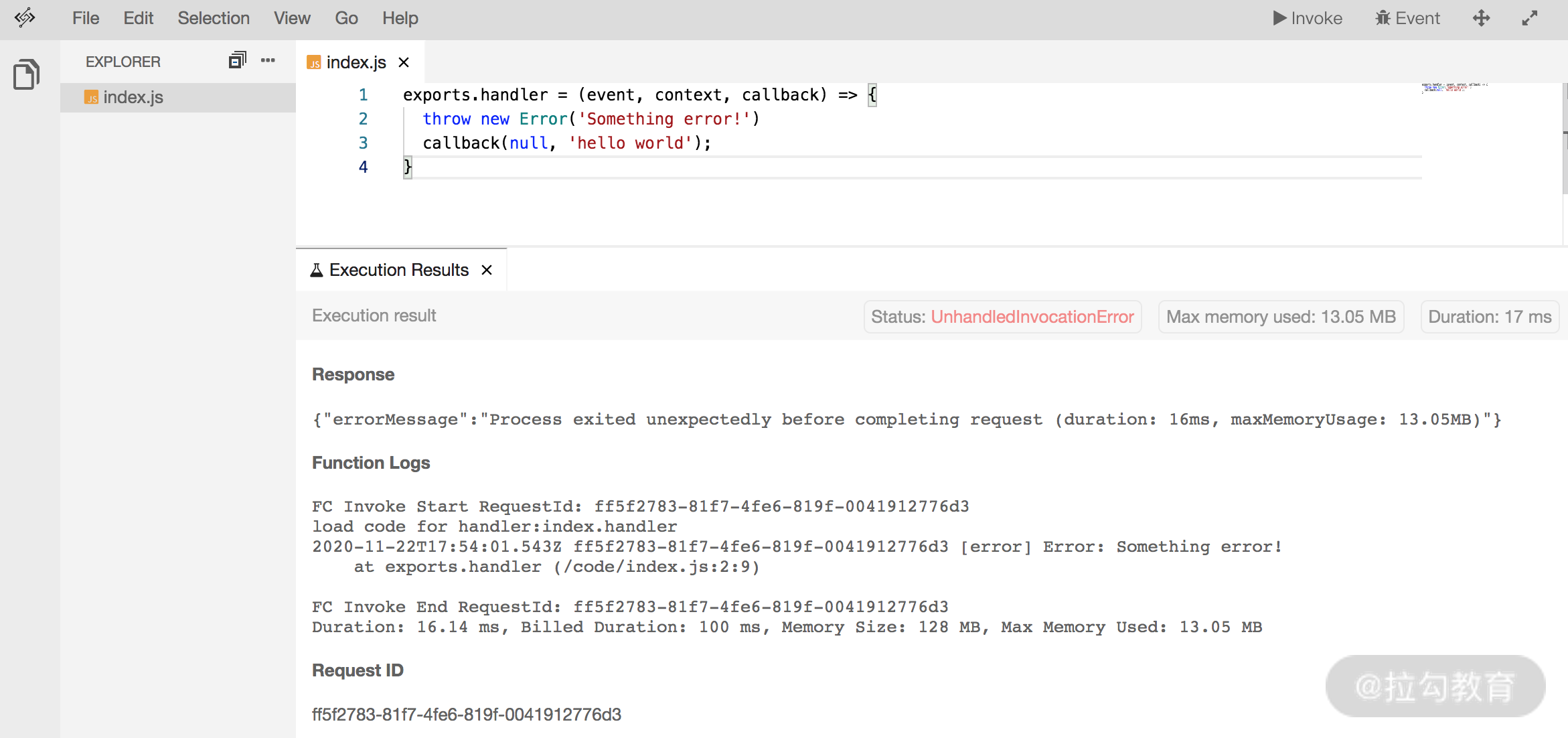Click the Request ID heading
This screenshot has height=738, width=1568.
point(358,670)
